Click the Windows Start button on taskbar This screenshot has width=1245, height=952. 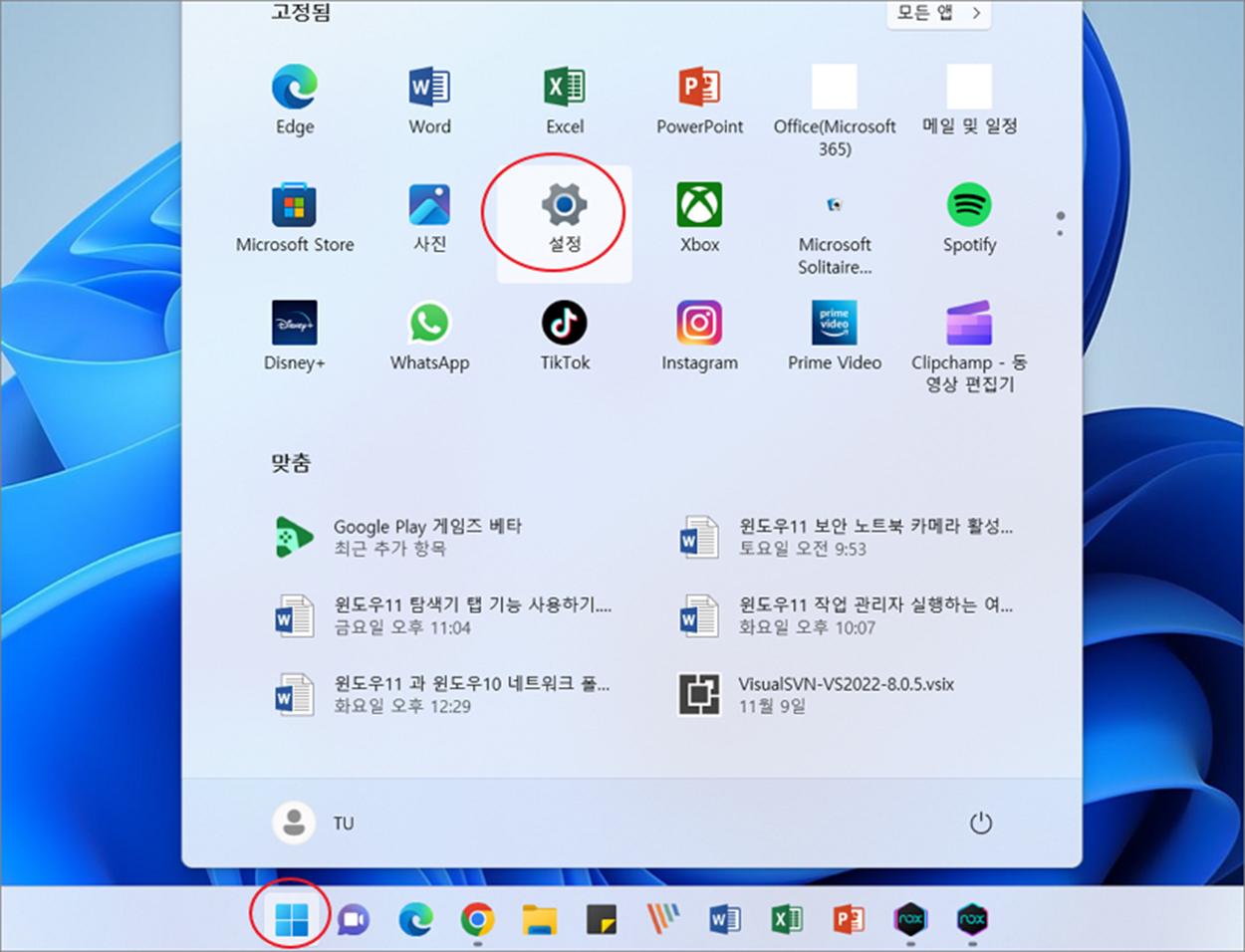[291, 919]
